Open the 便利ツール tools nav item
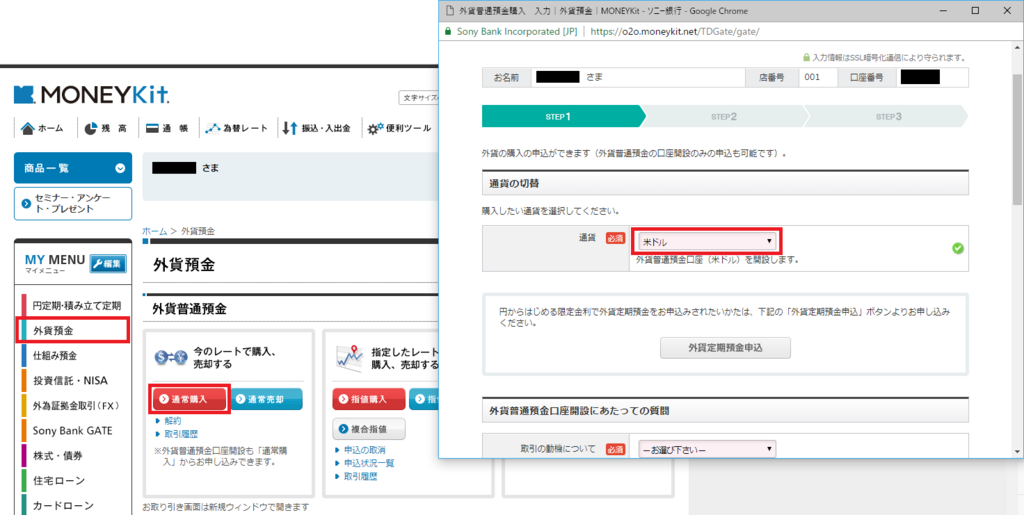This screenshot has height=515, width=1024. pos(399,129)
